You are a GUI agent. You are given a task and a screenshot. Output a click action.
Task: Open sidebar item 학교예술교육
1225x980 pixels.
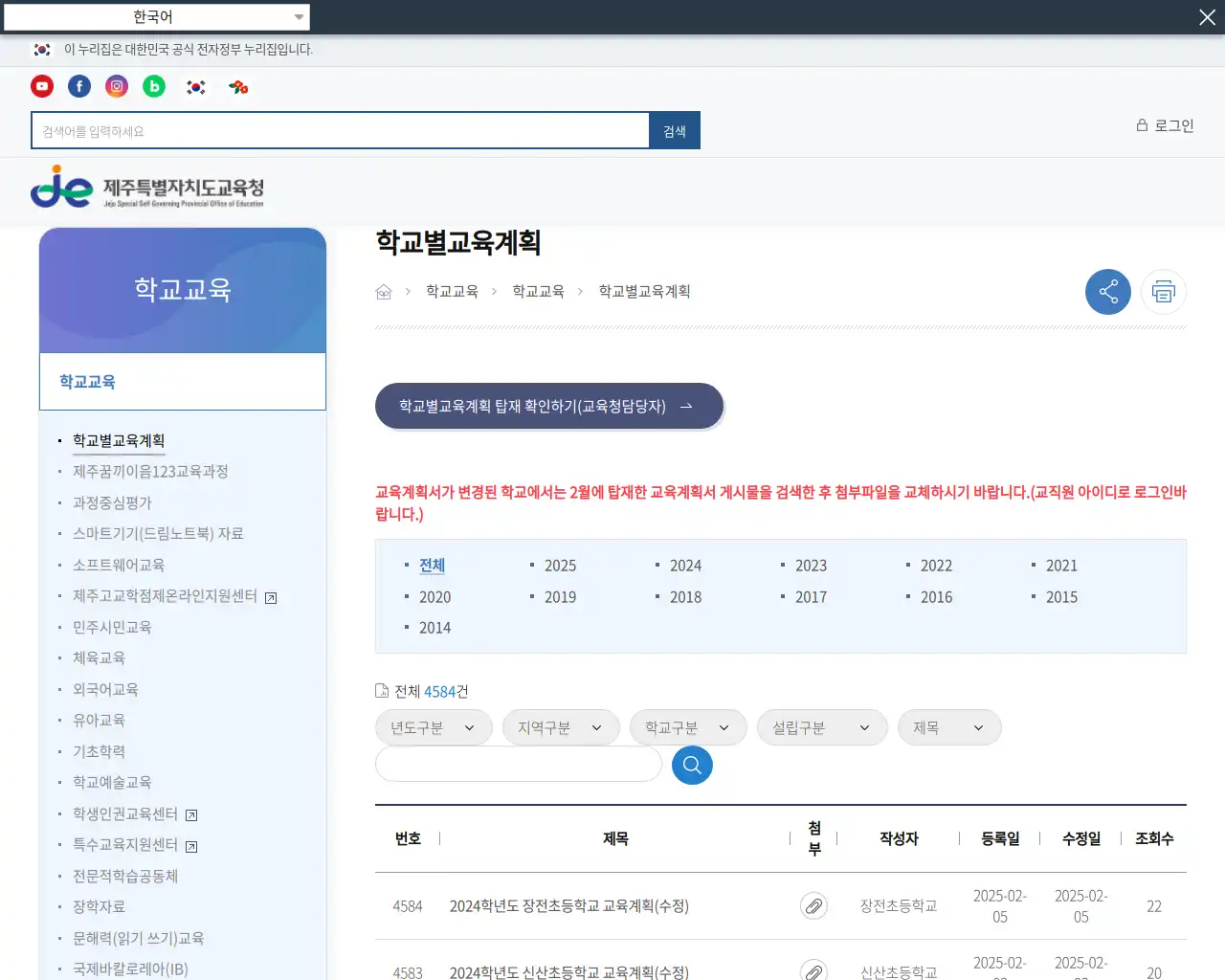(112, 782)
